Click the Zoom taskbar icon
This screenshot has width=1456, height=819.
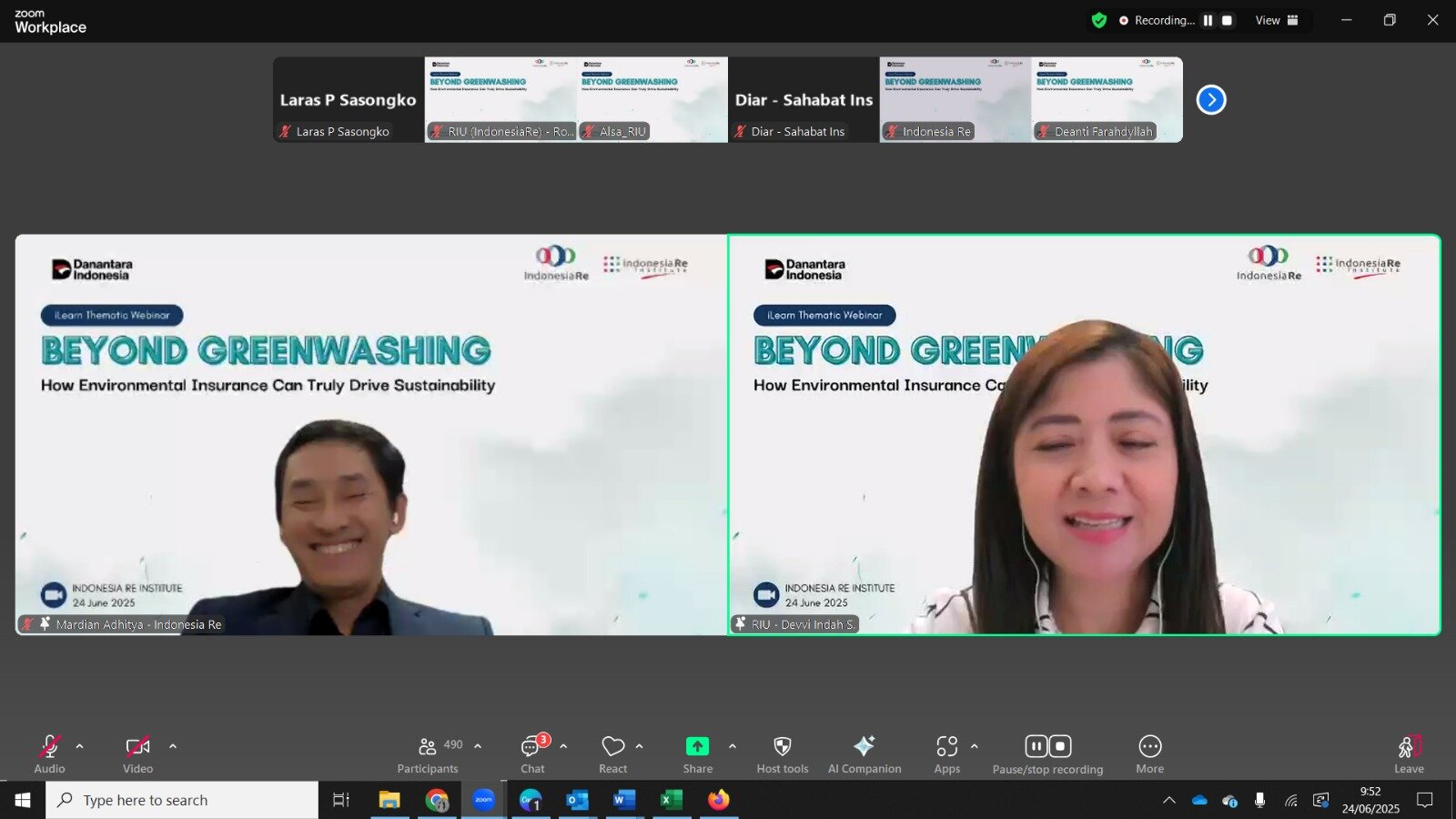tap(483, 800)
